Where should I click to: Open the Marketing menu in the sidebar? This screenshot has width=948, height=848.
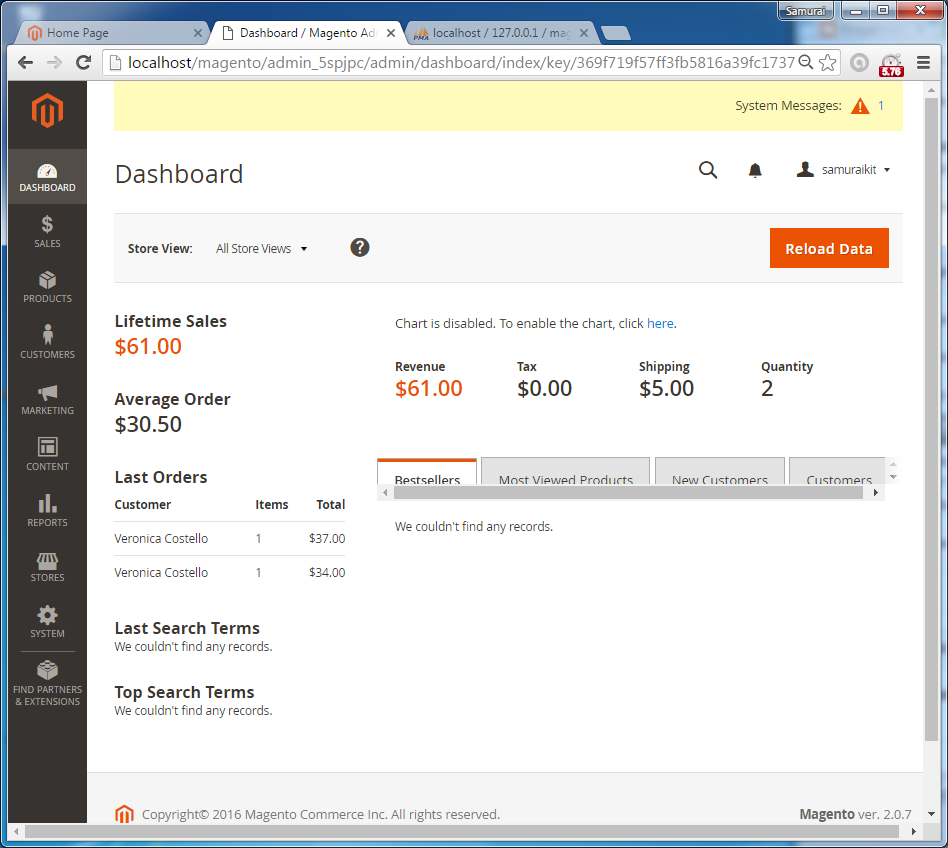47,399
